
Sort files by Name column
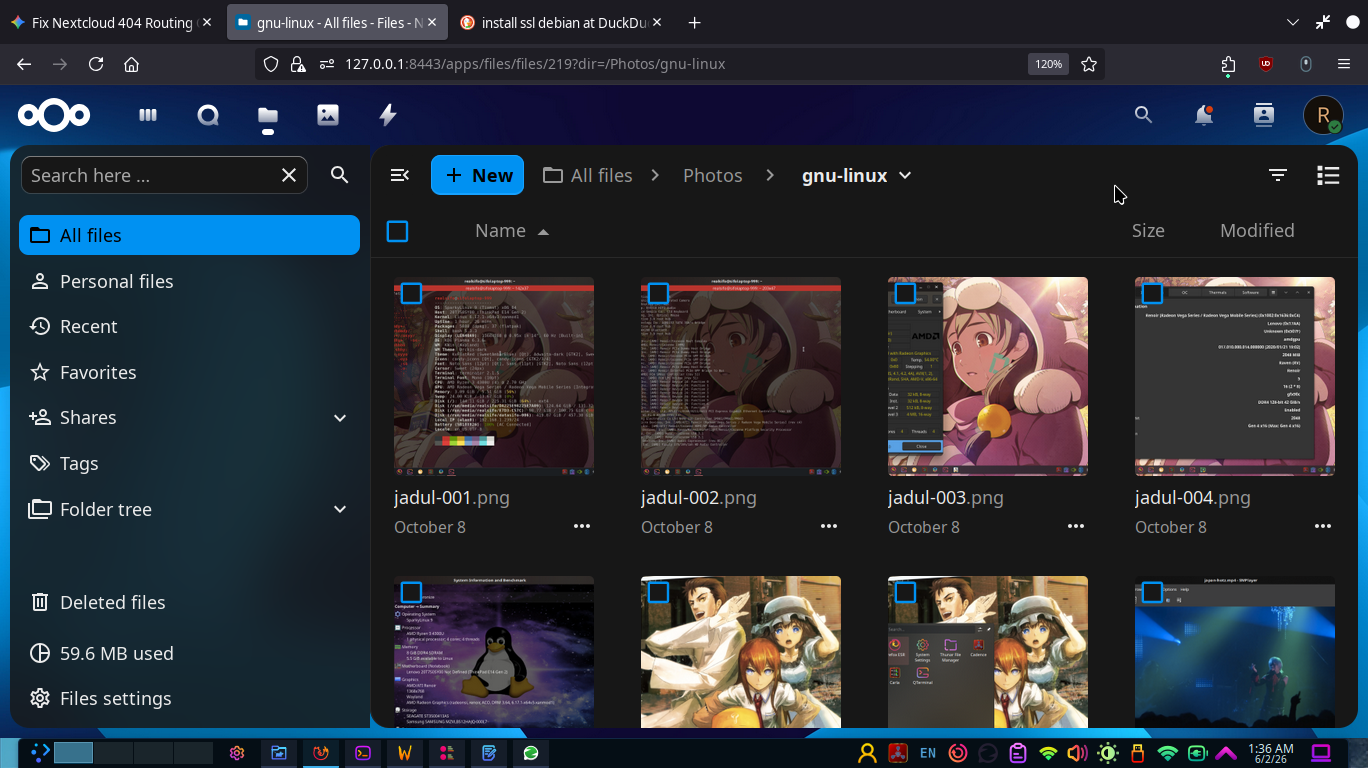tap(512, 231)
